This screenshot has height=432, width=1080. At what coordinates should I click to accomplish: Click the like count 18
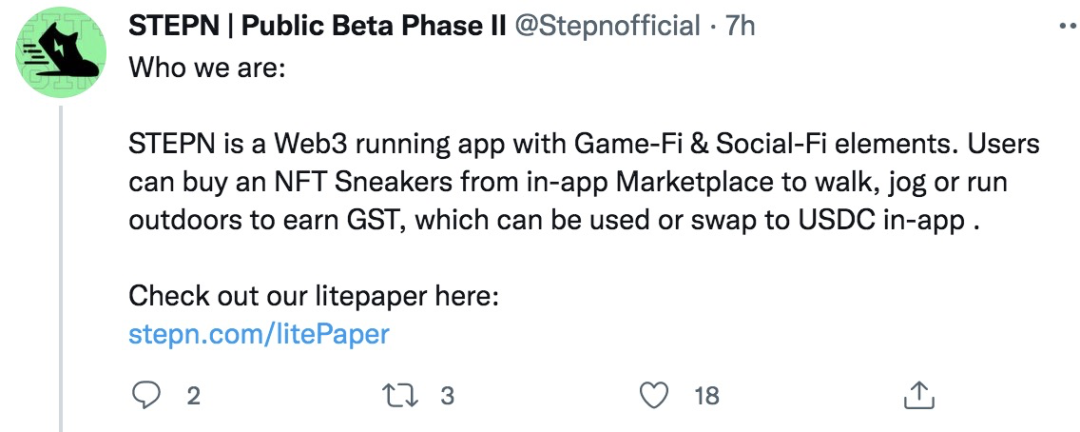click(706, 396)
